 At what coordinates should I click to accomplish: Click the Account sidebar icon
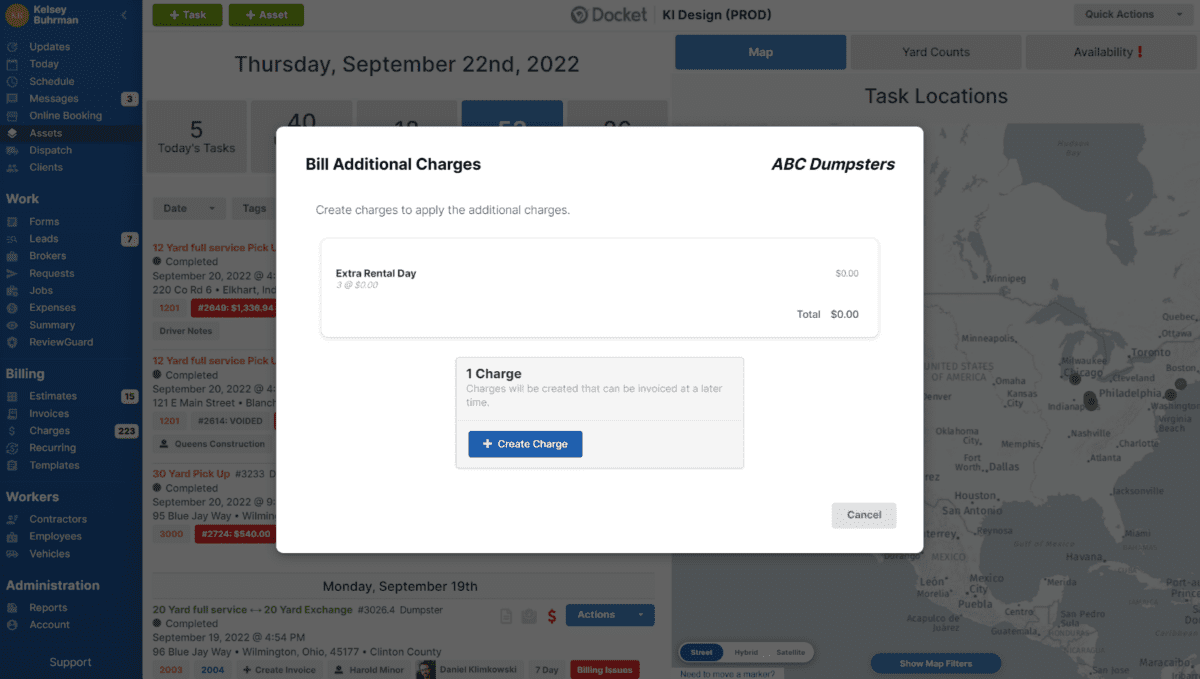pos(12,625)
